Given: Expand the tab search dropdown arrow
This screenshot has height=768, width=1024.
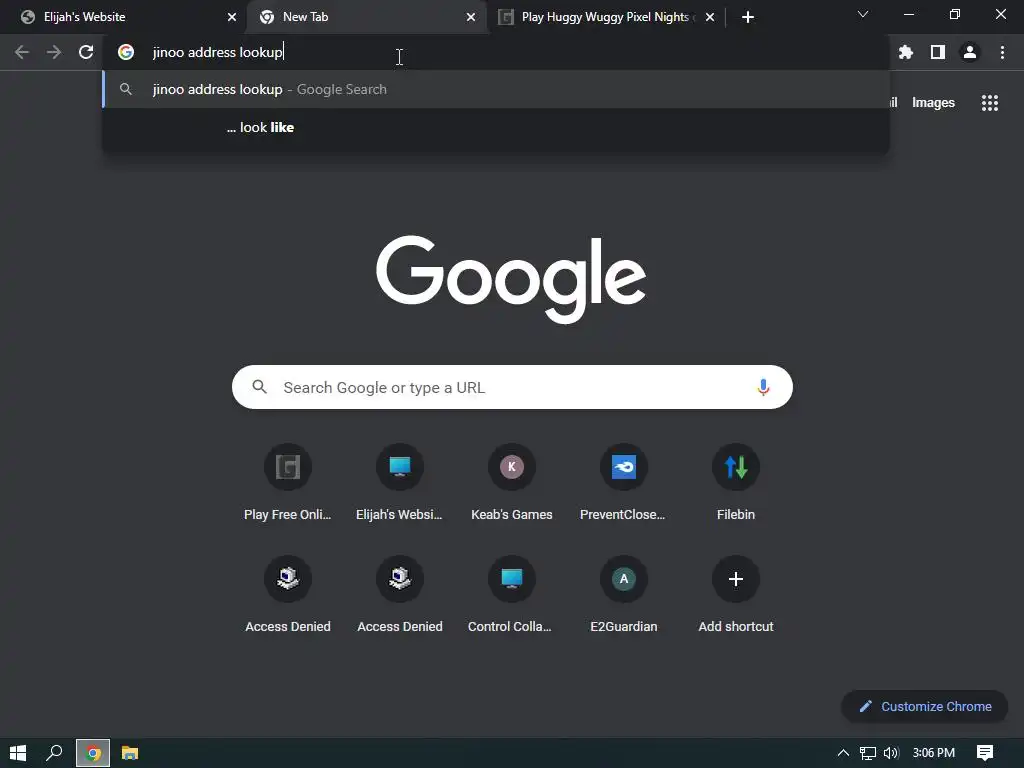Looking at the screenshot, I should 863,14.
